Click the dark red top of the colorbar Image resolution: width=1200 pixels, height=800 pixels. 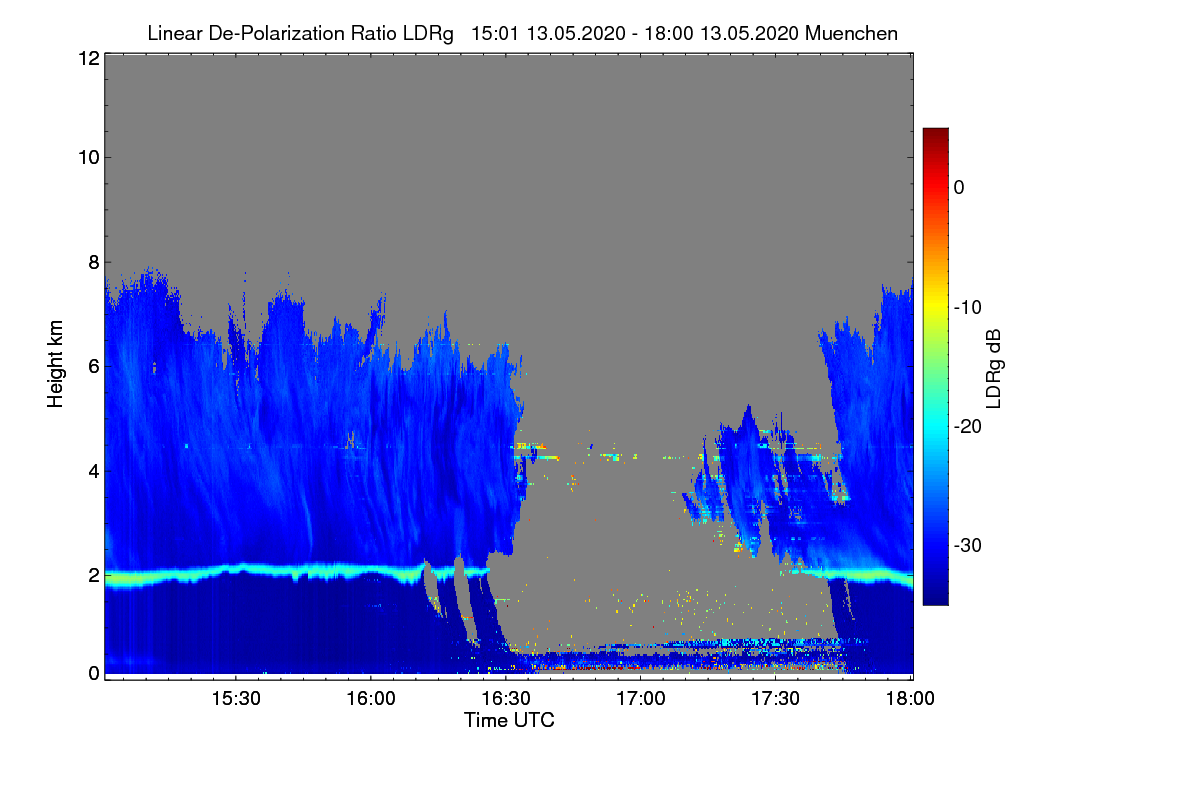coord(935,136)
